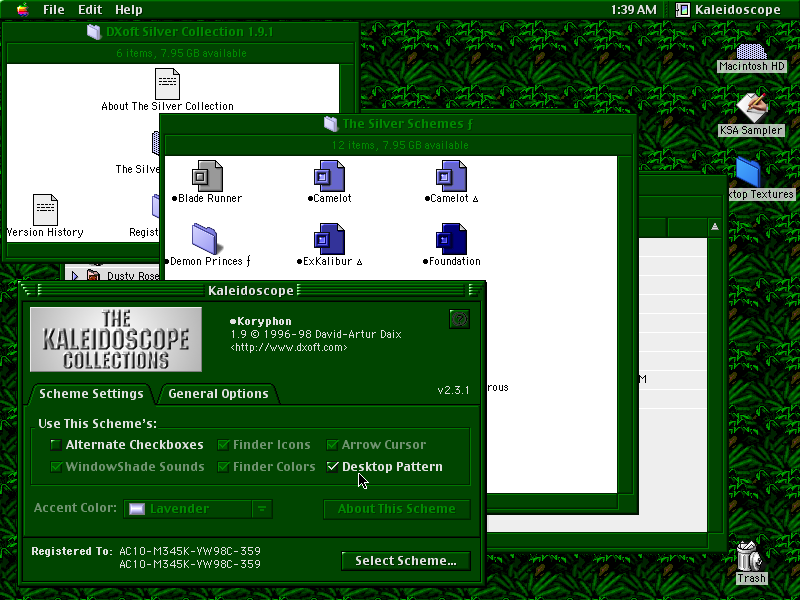Toggle the Arrow Cursor checkbox
The image size is (800, 600).
(332, 445)
